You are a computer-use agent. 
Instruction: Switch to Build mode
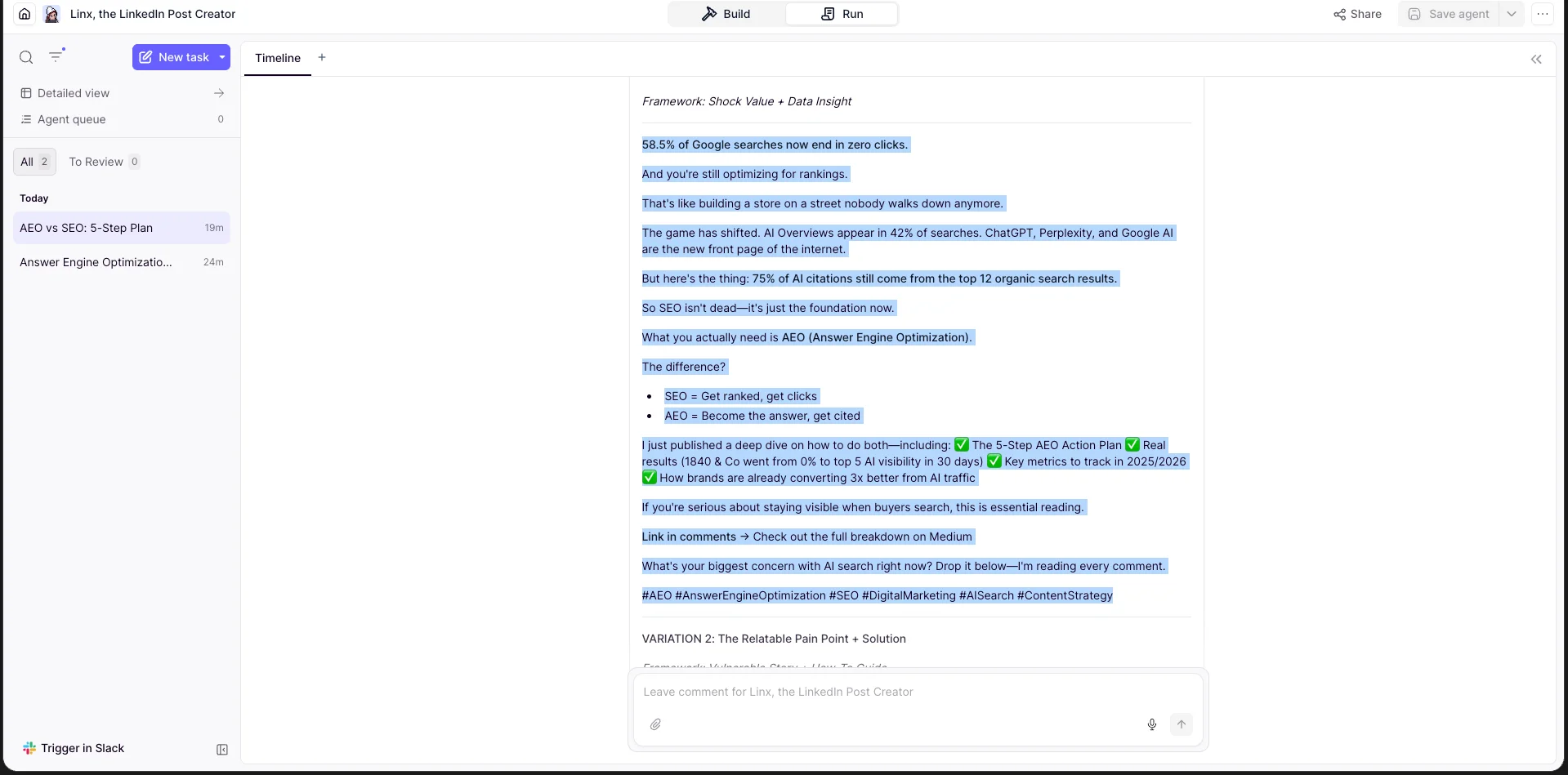pyautogui.click(x=726, y=14)
